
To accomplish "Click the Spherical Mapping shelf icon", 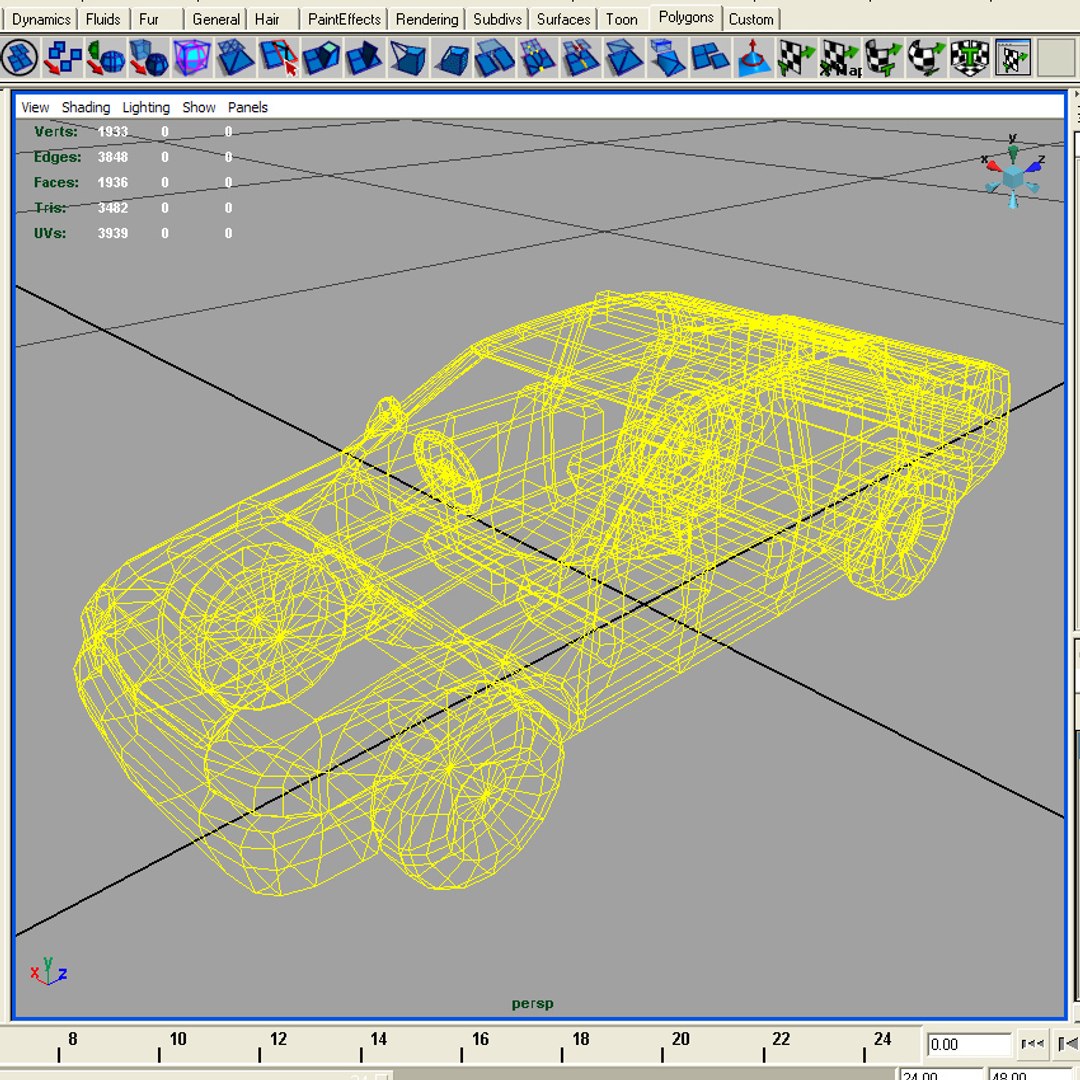I will [x=926, y=58].
